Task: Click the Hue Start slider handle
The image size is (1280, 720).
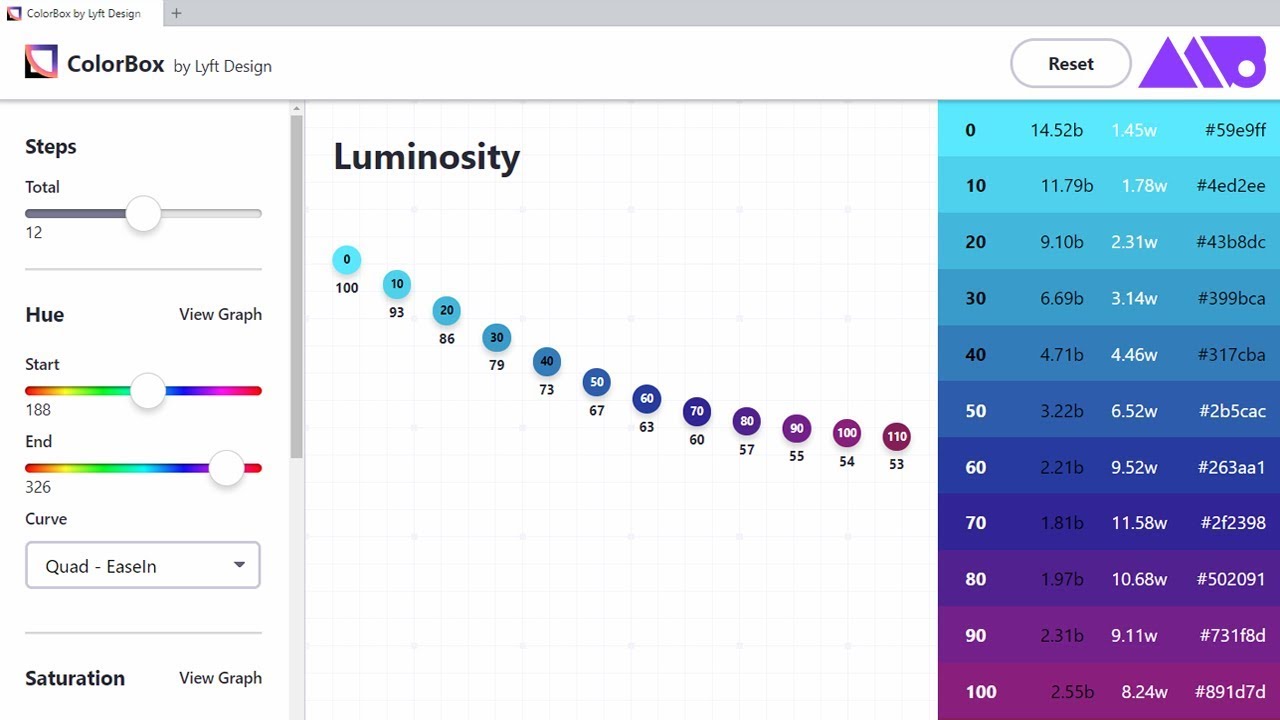Action: [x=147, y=391]
